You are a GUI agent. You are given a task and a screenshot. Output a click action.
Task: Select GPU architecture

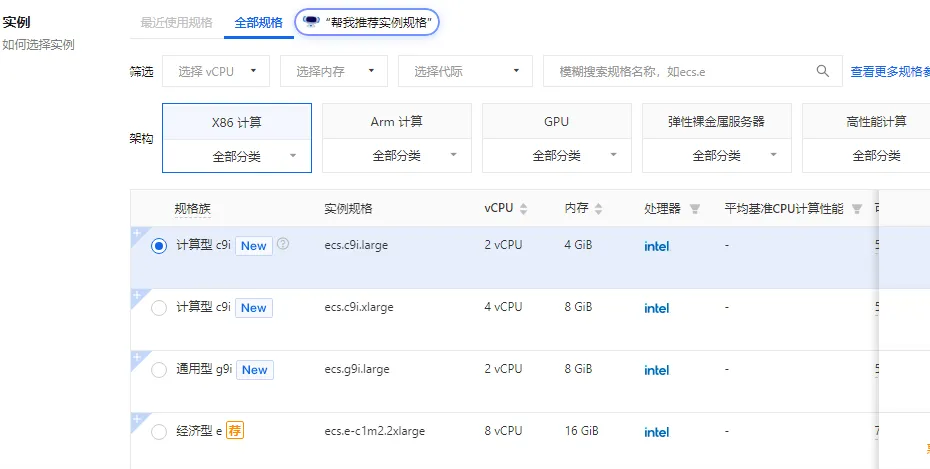coord(557,122)
